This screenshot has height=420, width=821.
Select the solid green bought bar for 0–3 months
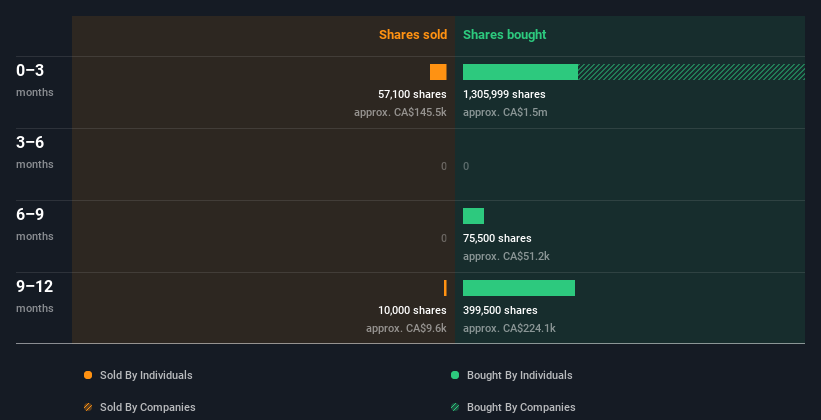coord(520,72)
